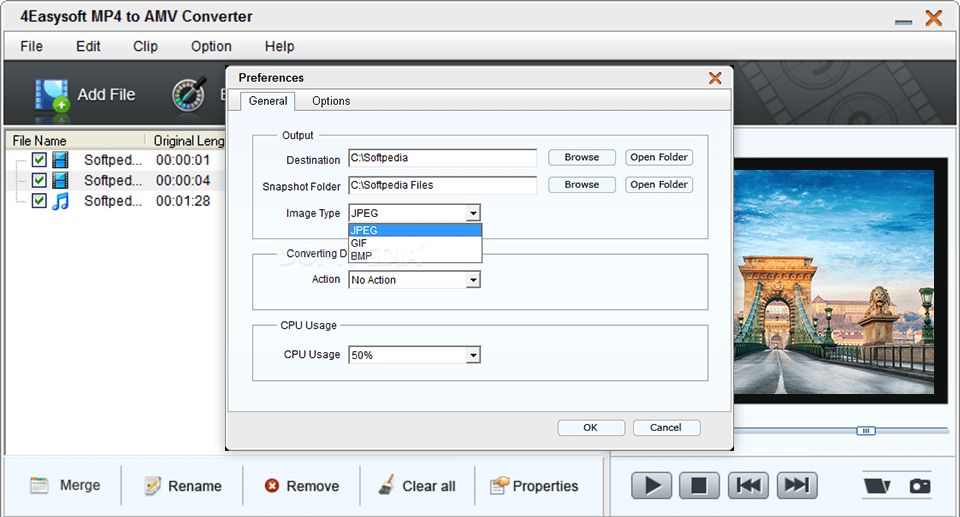
Task: Click the Merge icon button
Action: [x=40, y=486]
